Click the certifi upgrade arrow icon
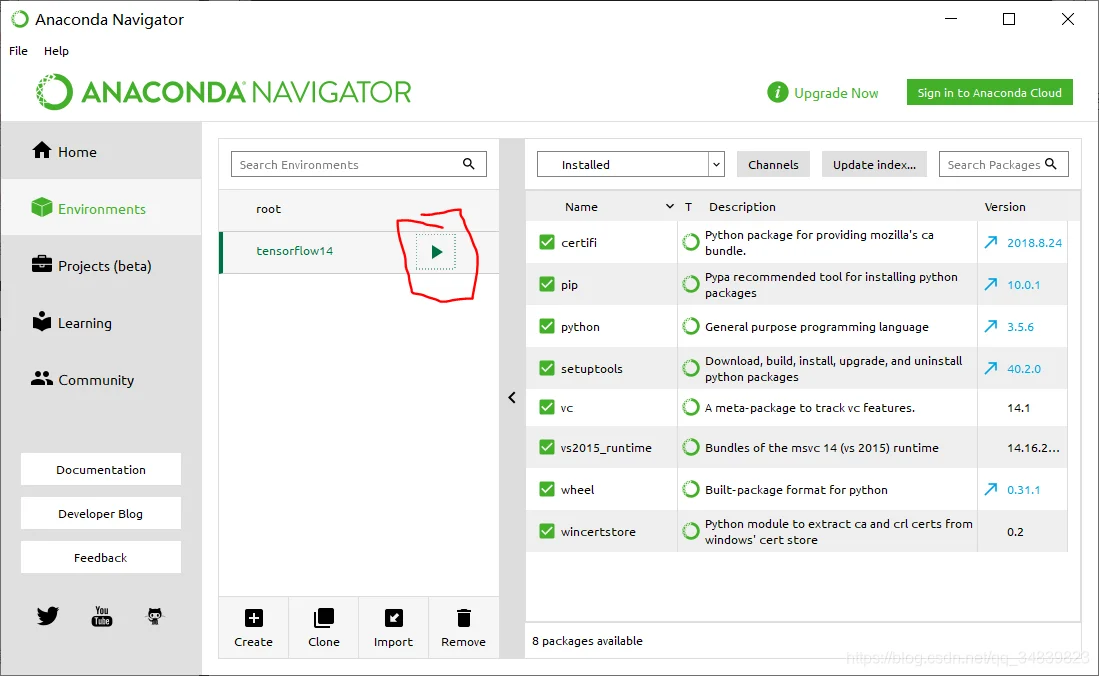This screenshot has width=1099, height=676. click(x=990, y=243)
